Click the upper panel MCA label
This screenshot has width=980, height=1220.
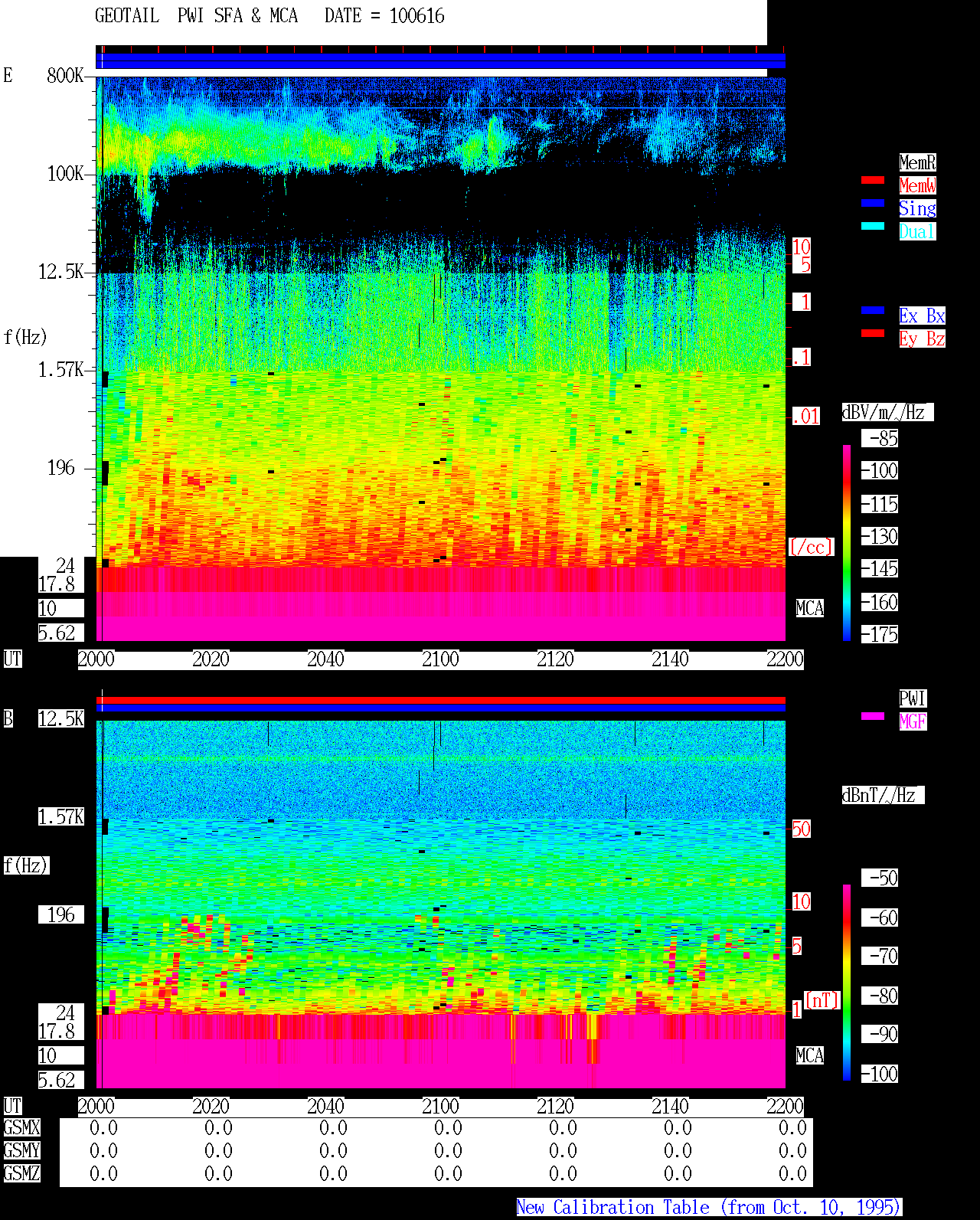pos(810,608)
